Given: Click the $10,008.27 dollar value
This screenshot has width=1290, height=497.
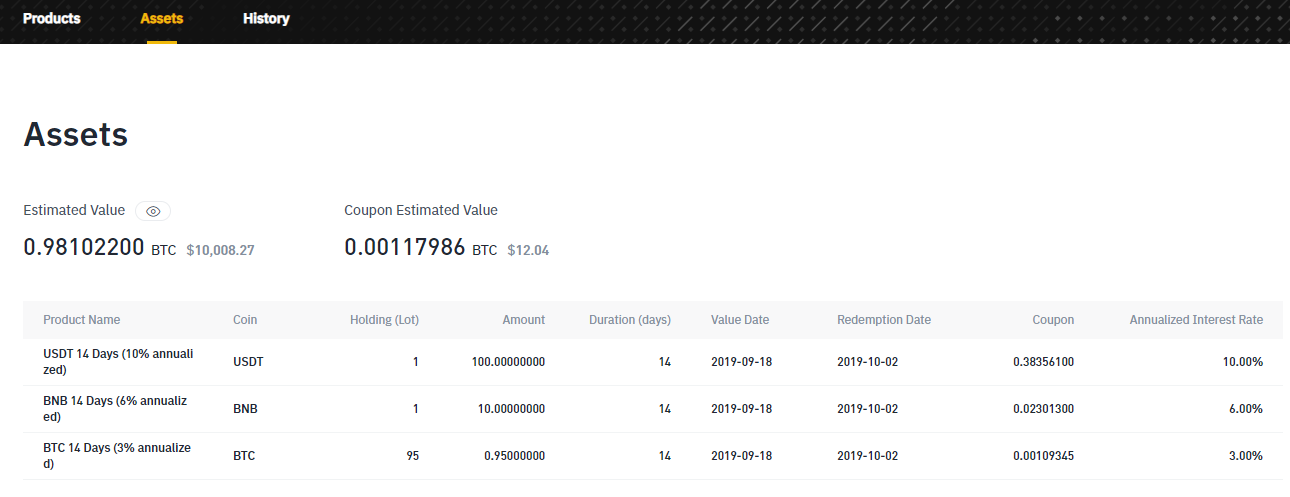Looking at the screenshot, I should click(x=220, y=250).
